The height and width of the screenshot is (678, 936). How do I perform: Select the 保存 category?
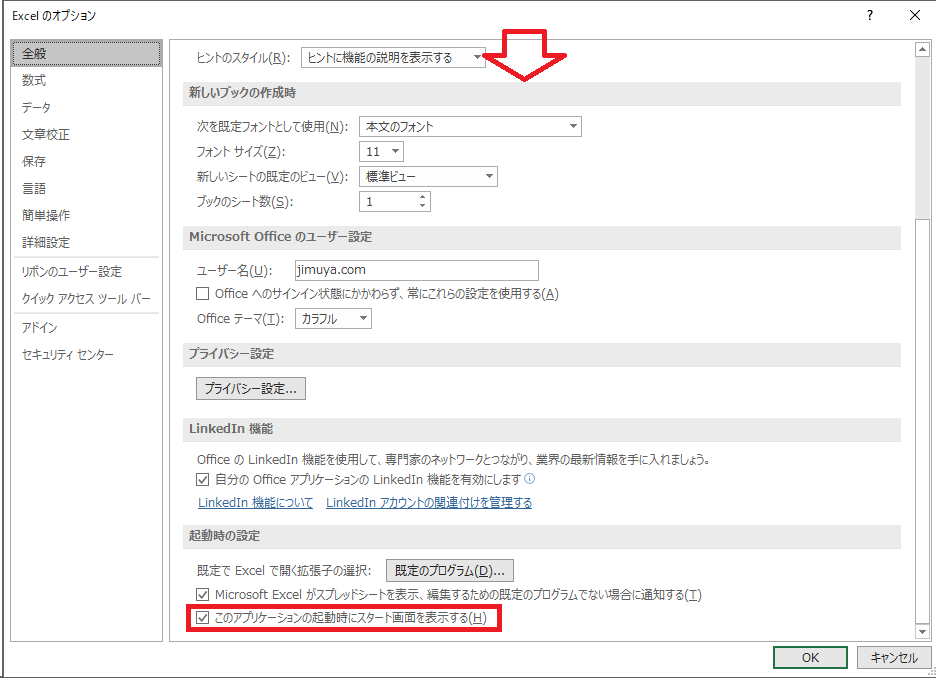point(87,161)
